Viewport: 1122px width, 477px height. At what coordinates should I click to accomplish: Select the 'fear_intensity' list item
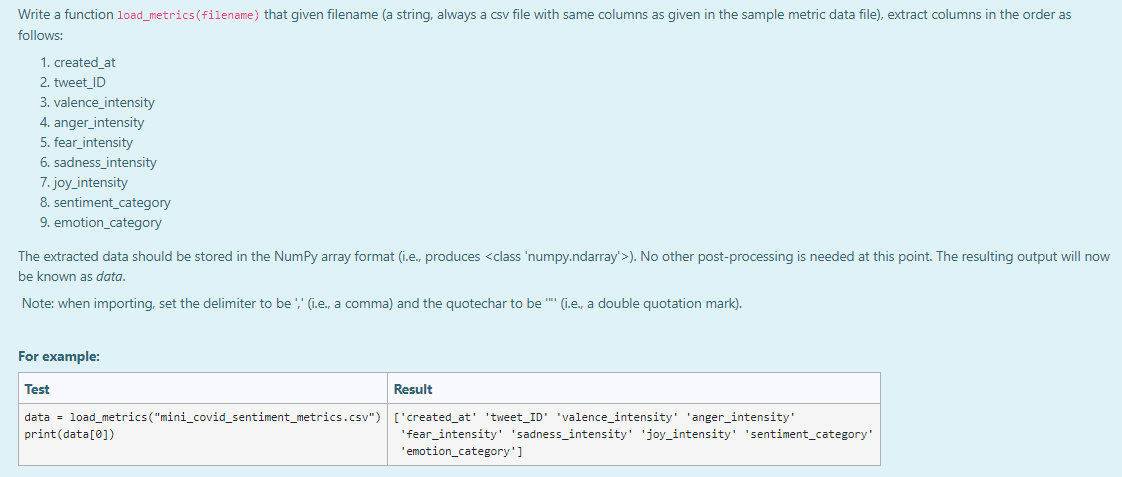93,142
